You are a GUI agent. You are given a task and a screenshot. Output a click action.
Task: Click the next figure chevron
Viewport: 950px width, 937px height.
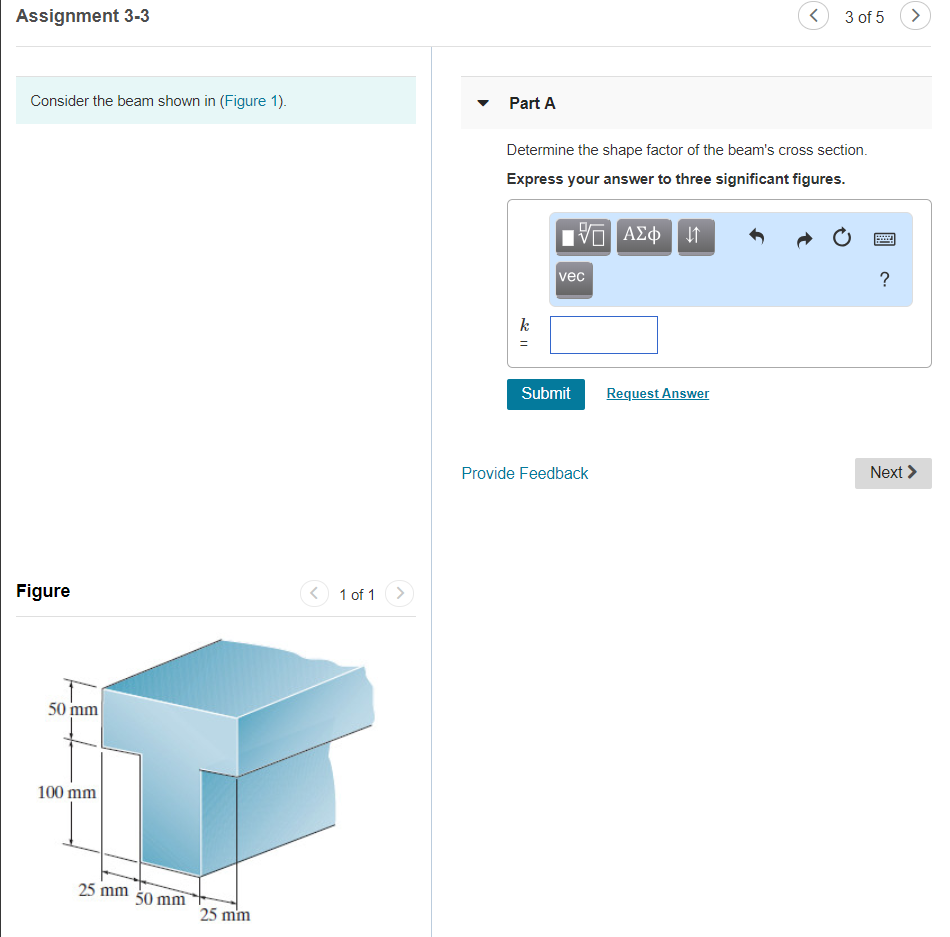point(399,593)
